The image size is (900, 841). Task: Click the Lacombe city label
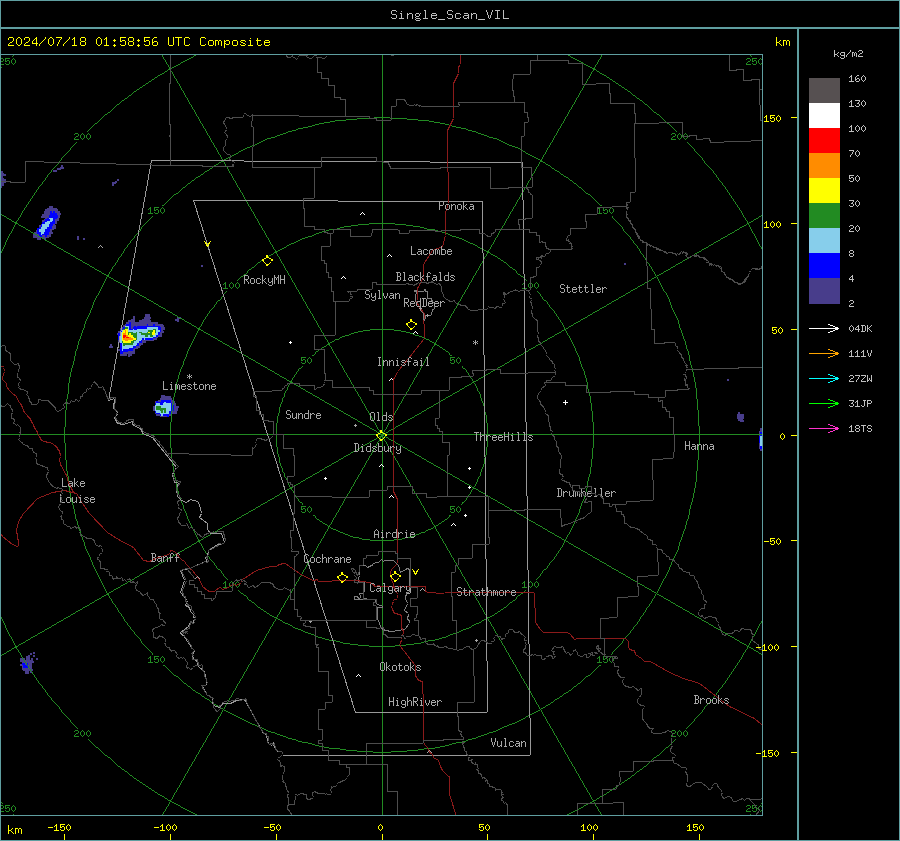(431, 251)
